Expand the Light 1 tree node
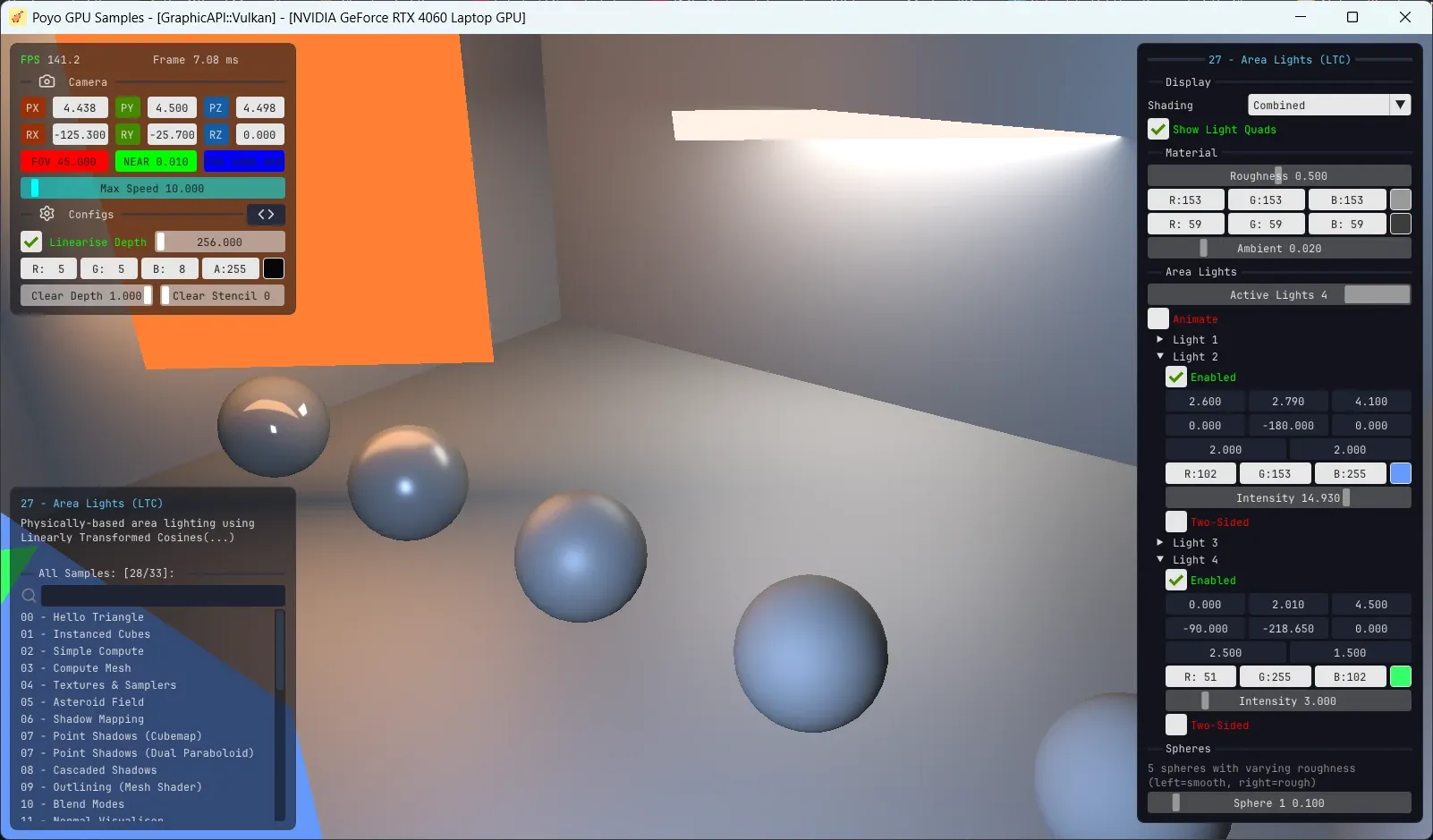Screen dimensions: 1433x840 [1160, 340]
